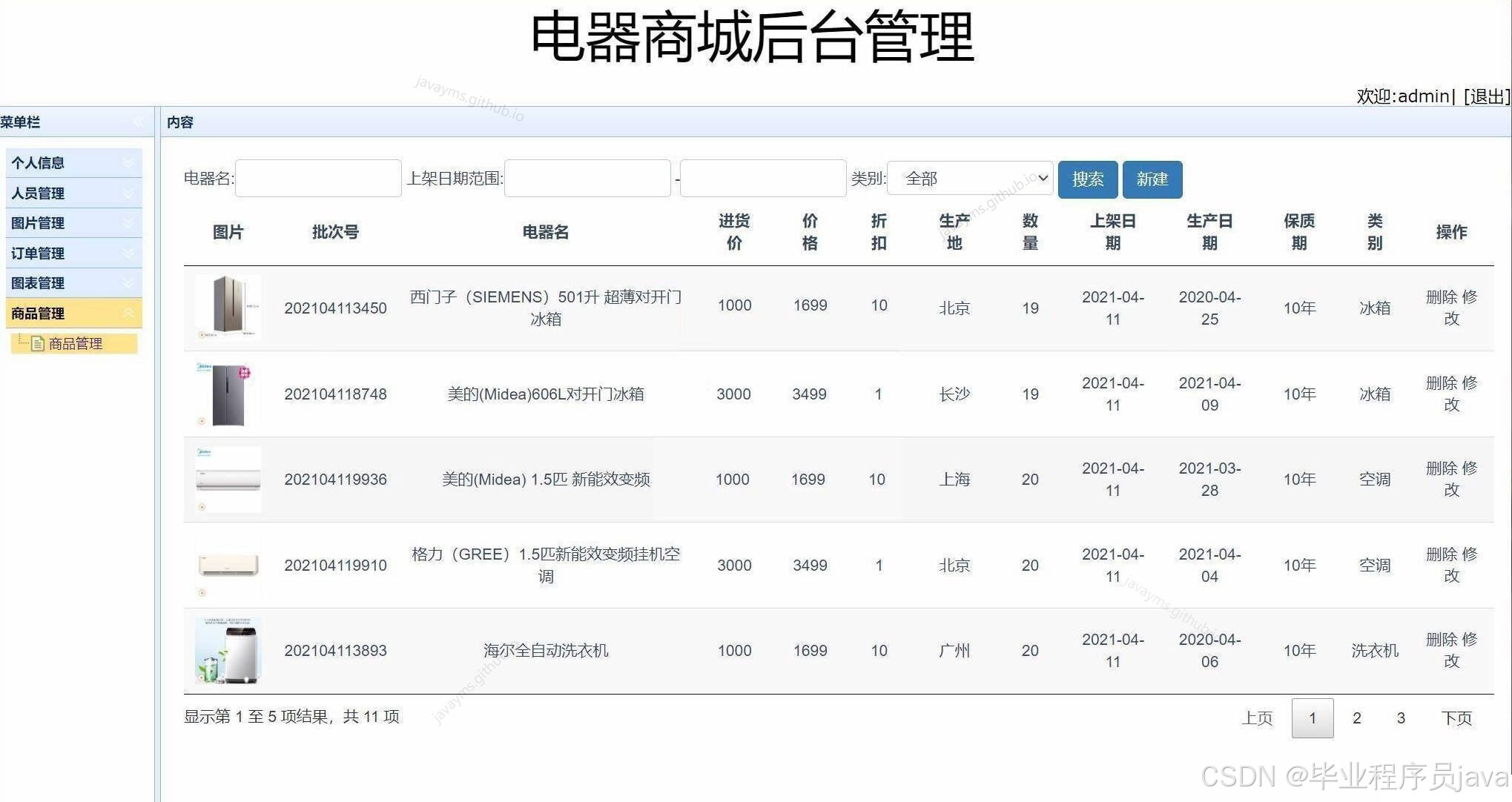Click the 搜索 search button
The image size is (1512, 802).
click(1087, 179)
